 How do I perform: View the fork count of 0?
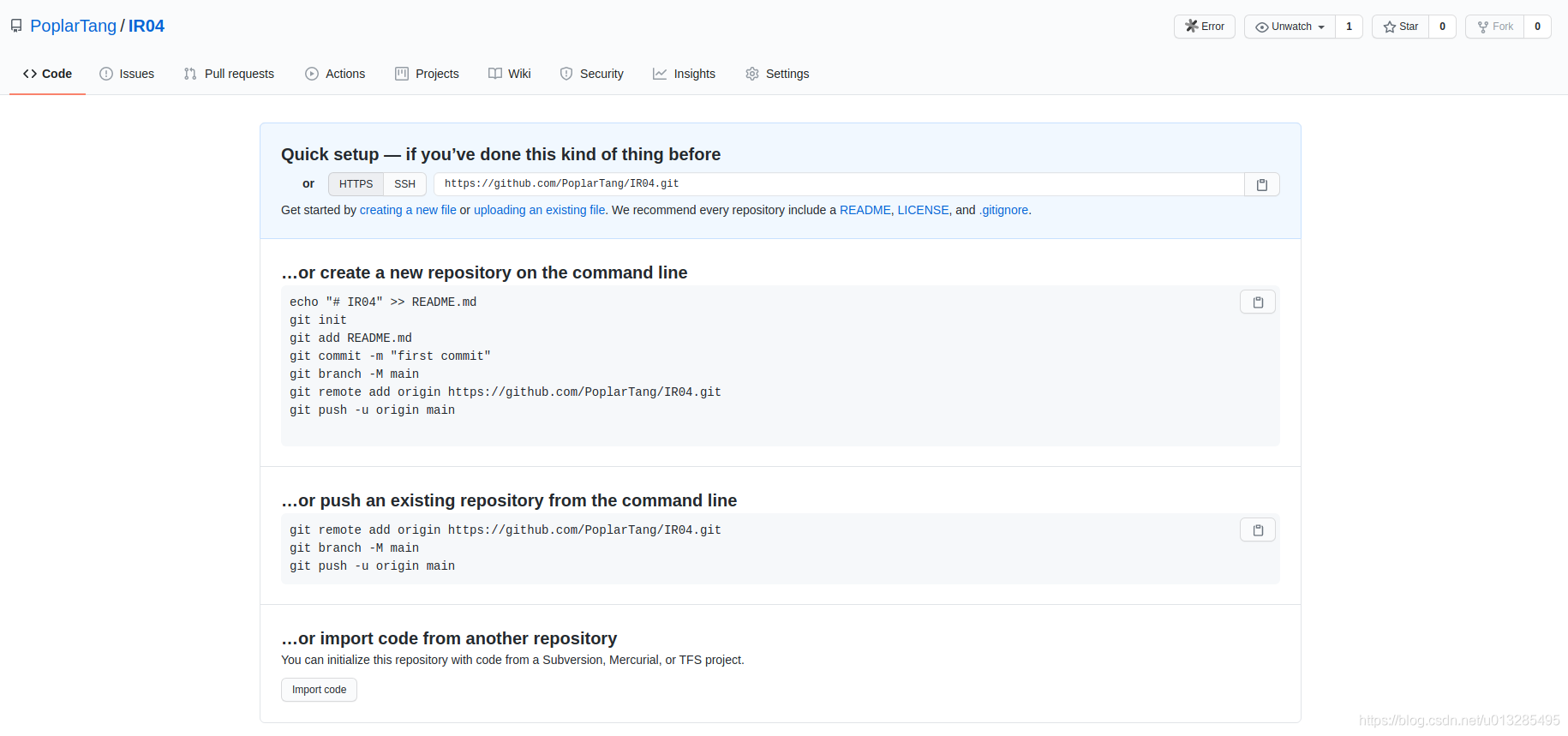point(1537,27)
